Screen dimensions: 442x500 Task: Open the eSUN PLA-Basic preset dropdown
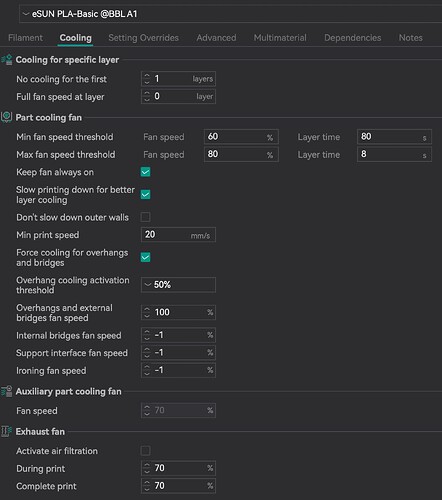click(x=231, y=14)
